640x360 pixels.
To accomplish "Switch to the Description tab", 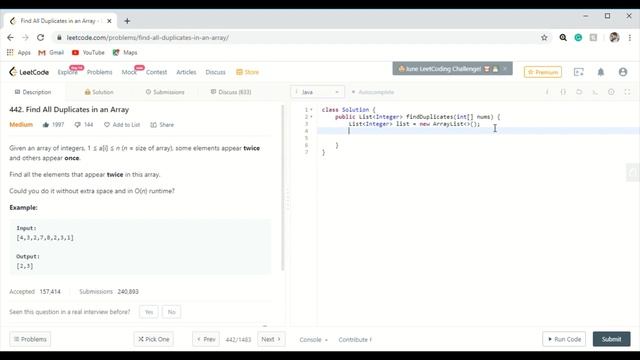I will pyautogui.click(x=33, y=92).
